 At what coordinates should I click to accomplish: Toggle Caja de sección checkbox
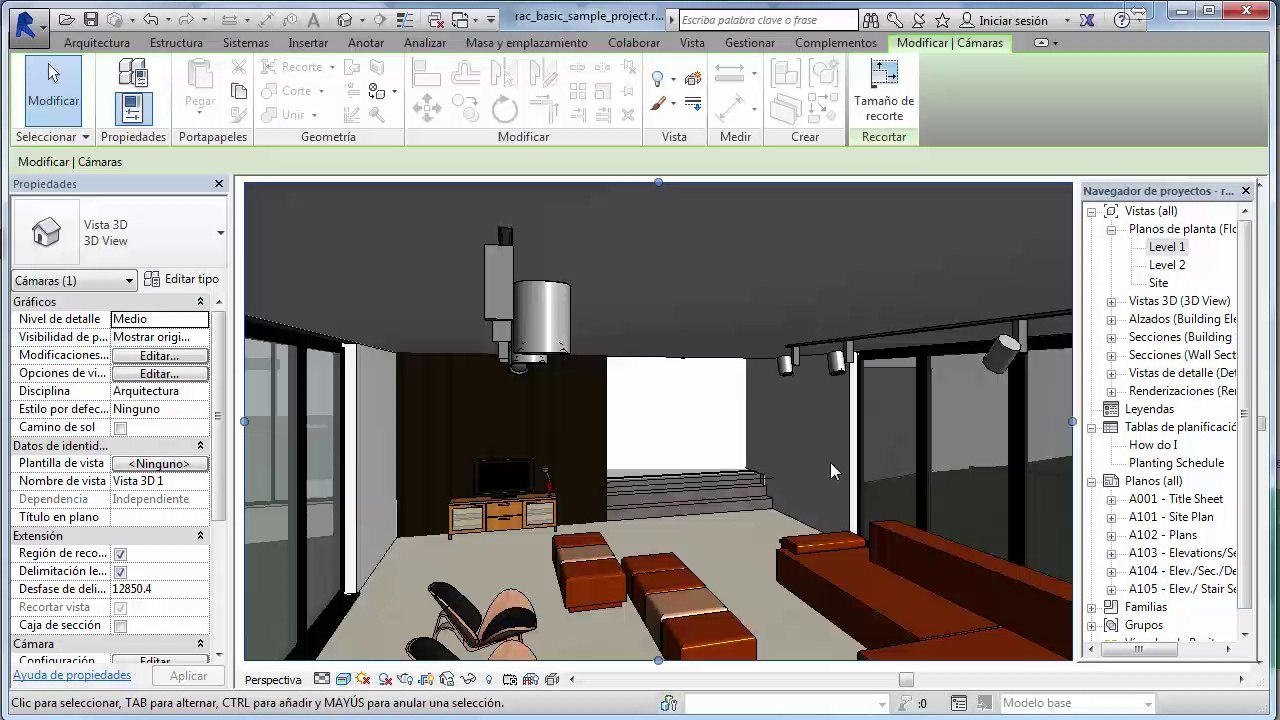tap(120, 626)
